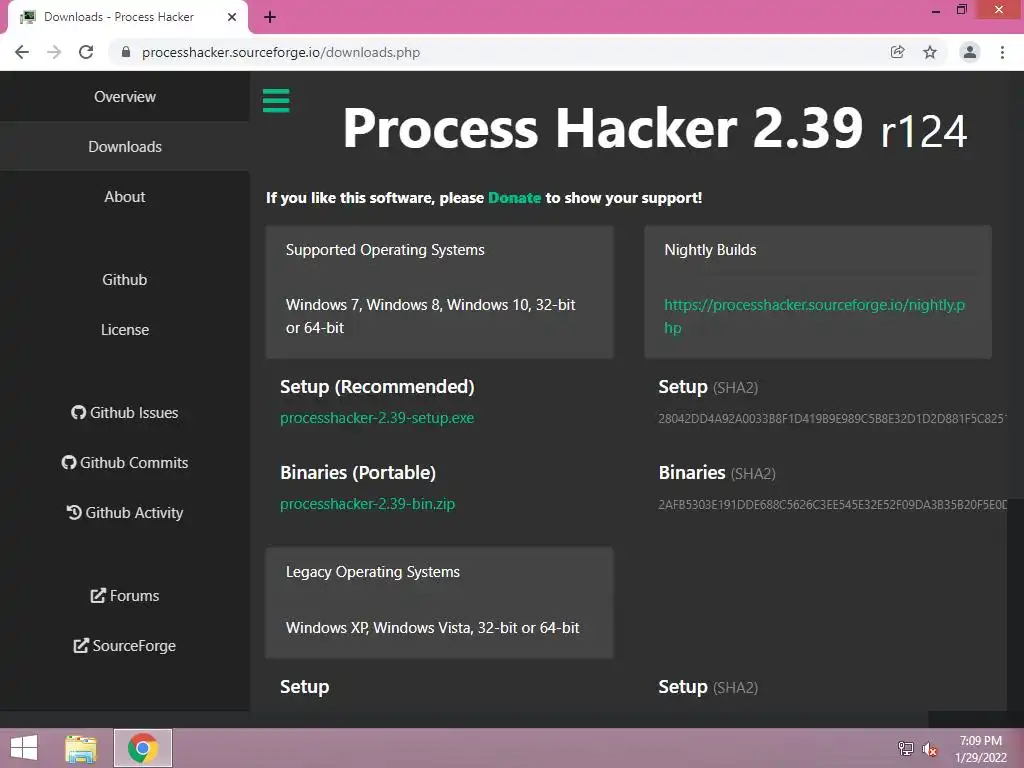The height and width of the screenshot is (768, 1024).
Task: Open the nightly builds URL link
Action: tap(814, 316)
